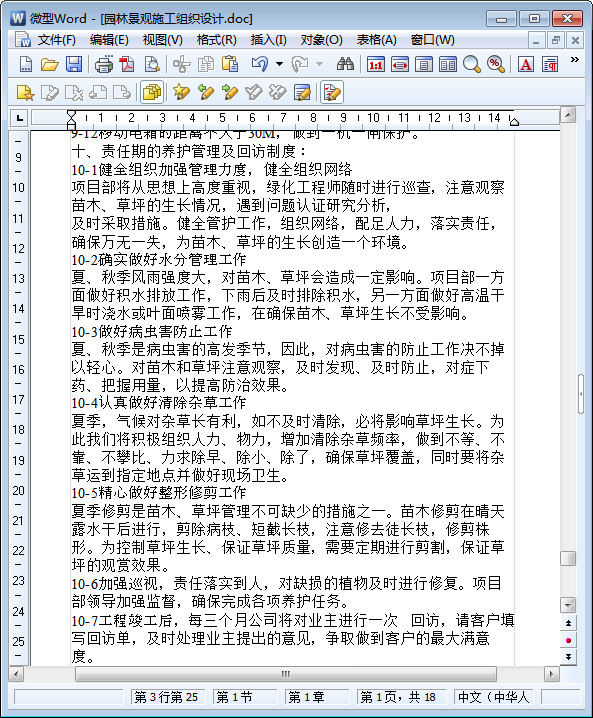Click the edit comment note icon
Image resolution: width=593 pixels, height=718 pixels.
pos(49,93)
